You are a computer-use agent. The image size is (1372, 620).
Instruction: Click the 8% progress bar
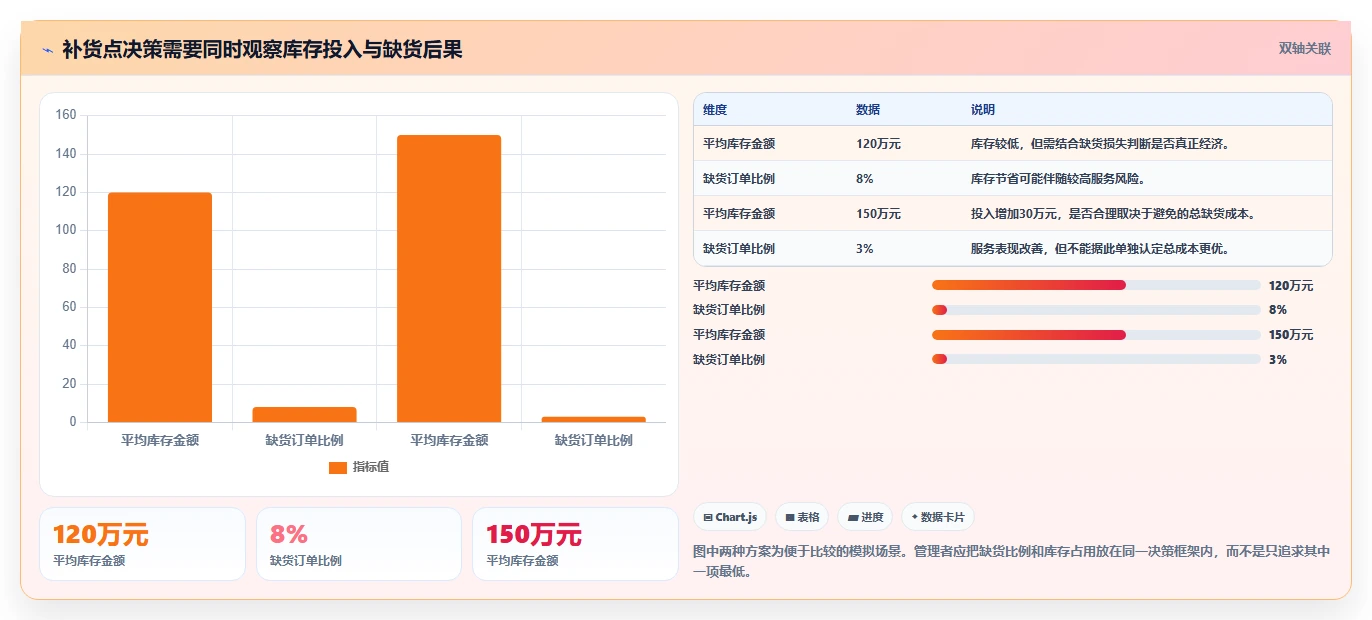point(1096,310)
